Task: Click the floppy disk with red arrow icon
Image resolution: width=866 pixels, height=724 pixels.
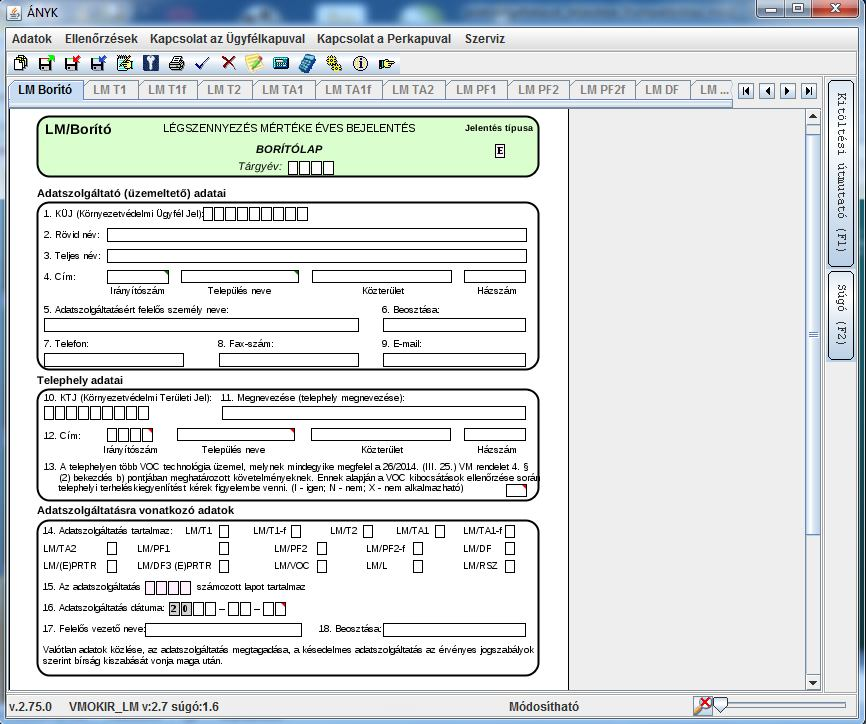Action: click(x=72, y=64)
